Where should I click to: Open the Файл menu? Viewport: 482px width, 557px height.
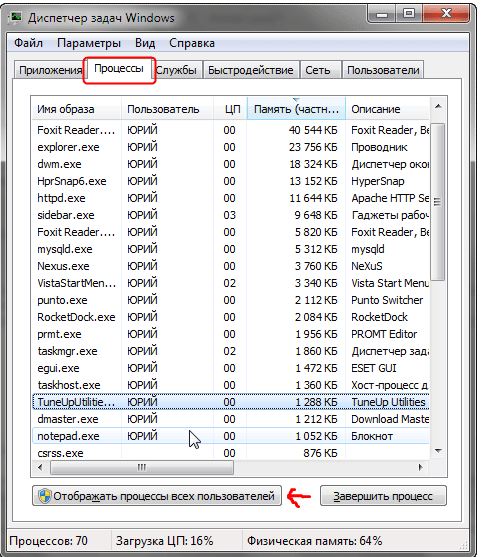pyautogui.click(x=28, y=43)
